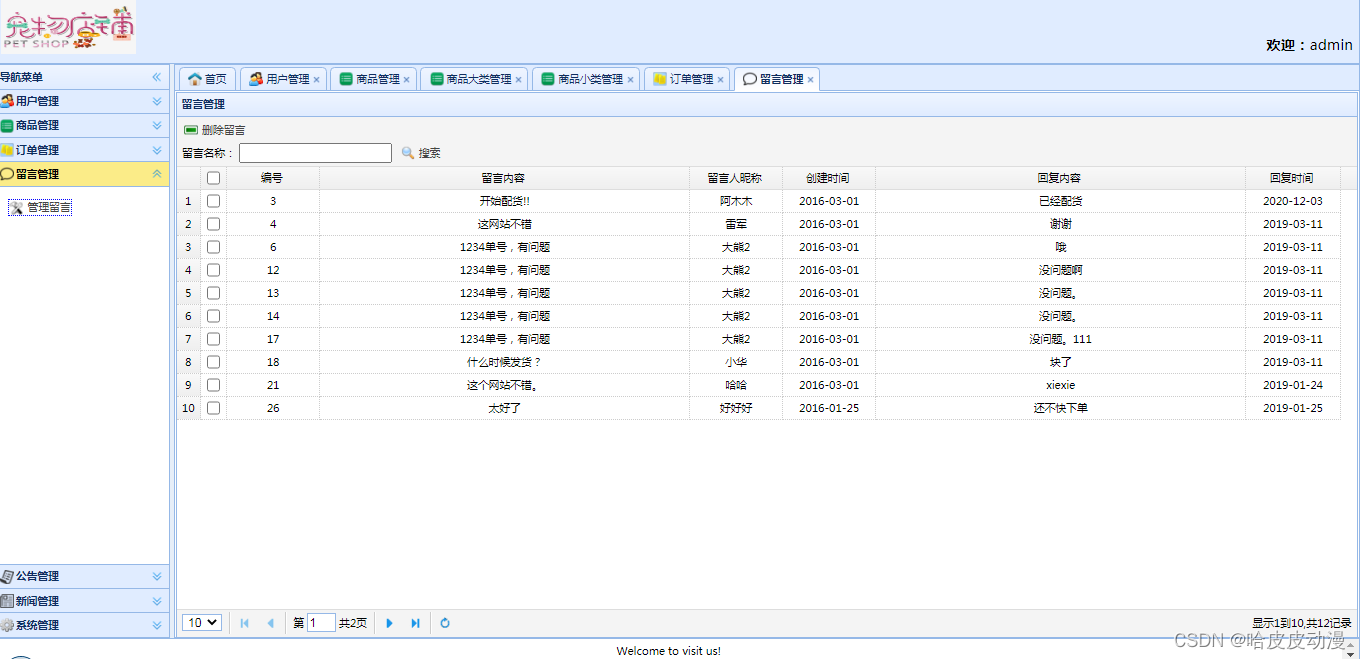Sort by the 留言内容 column header
Screen dimensions: 1360x659
pyautogui.click(x=503, y=178)
